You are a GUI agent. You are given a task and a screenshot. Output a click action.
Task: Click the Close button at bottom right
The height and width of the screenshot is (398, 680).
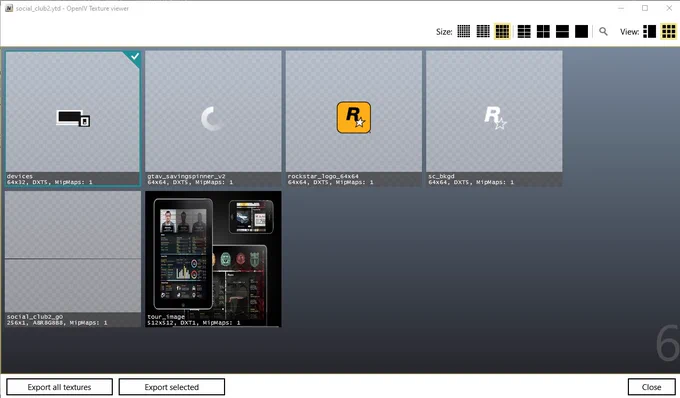click(x=651, y=387)
